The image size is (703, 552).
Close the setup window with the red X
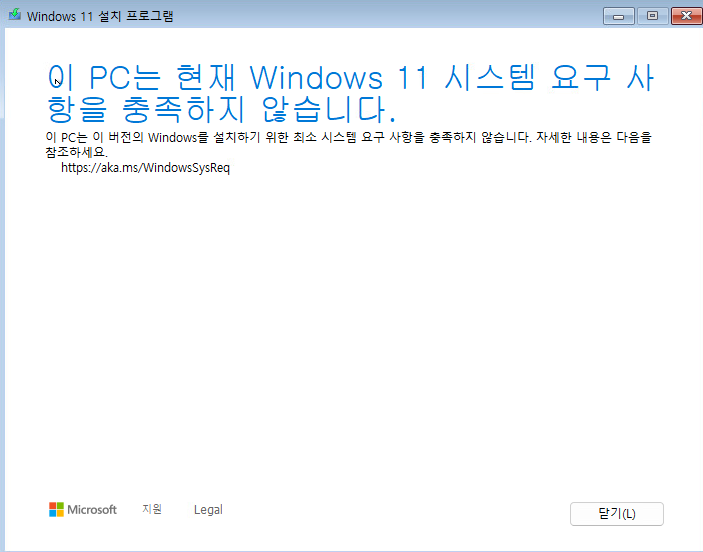tap(686, 16)
